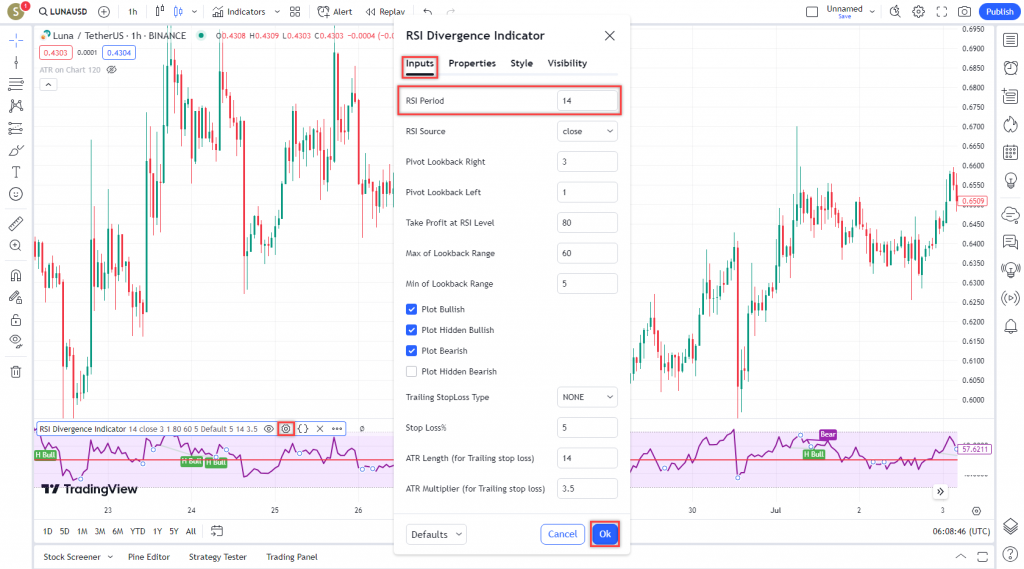The width and height of the screenshot is (1024, 569).
Task: Open the watchlist panel icon
Action: click(1010, 41)
